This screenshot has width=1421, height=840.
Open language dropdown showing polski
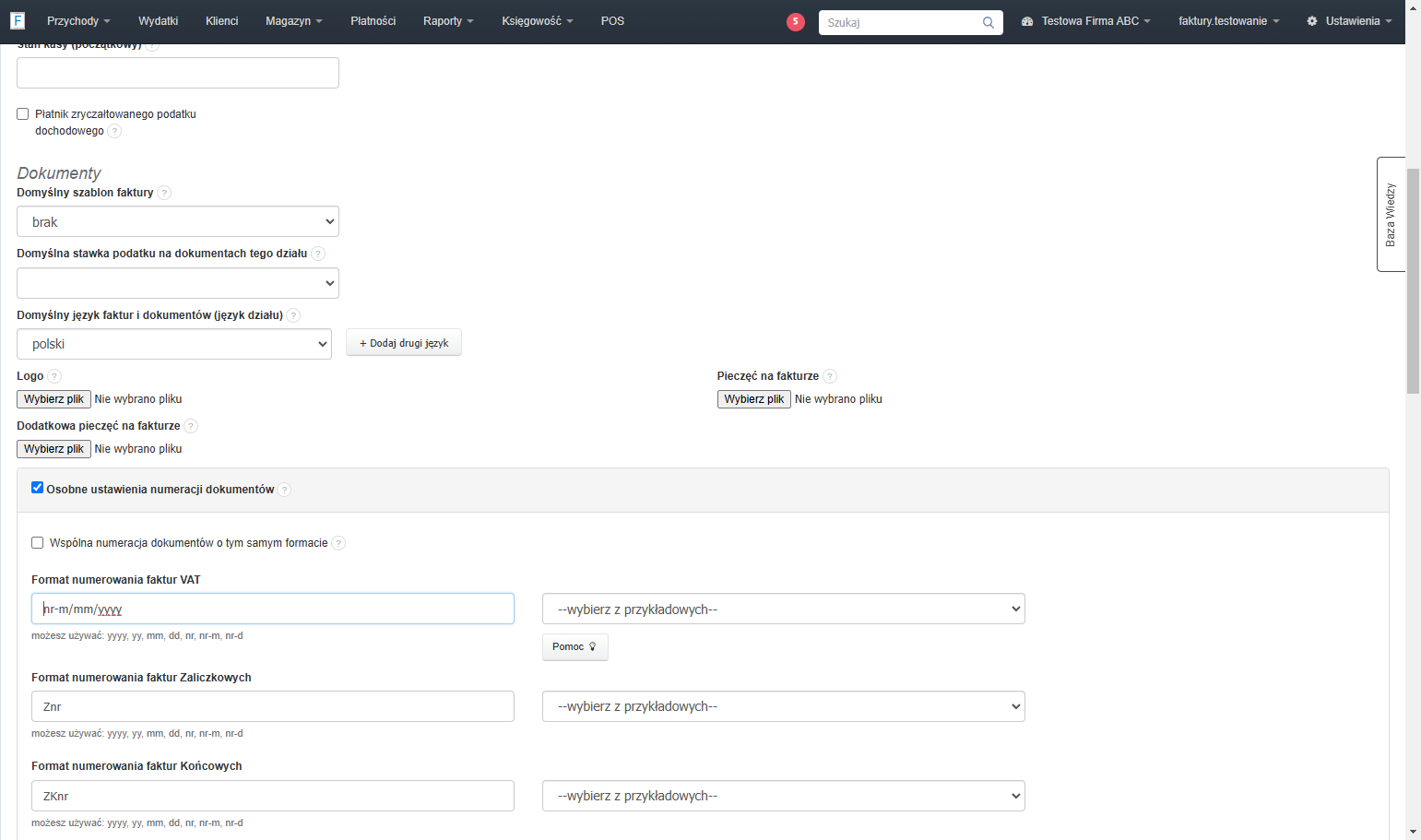click(x=174, y=344)
